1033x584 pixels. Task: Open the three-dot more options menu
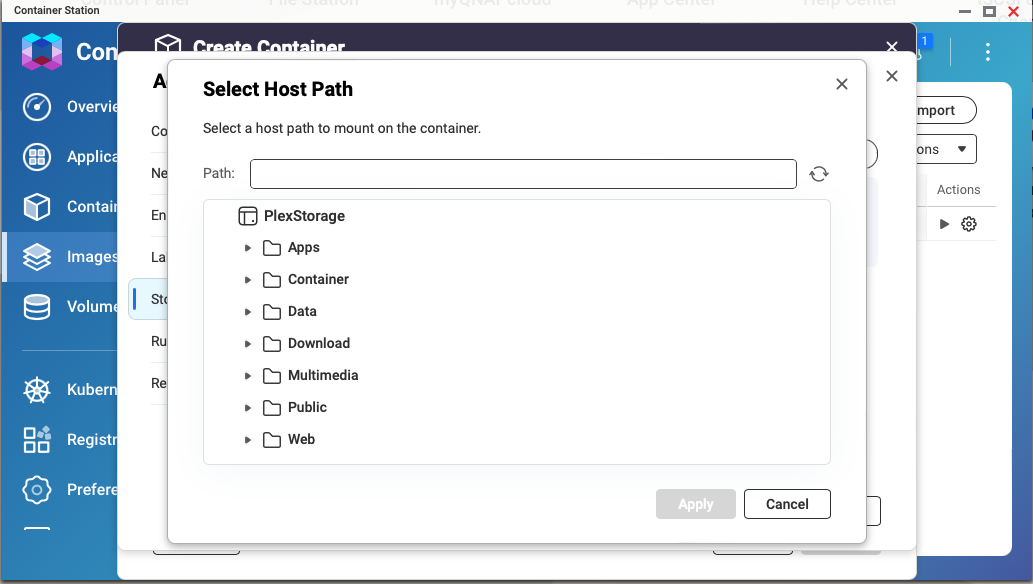[988, 52]
